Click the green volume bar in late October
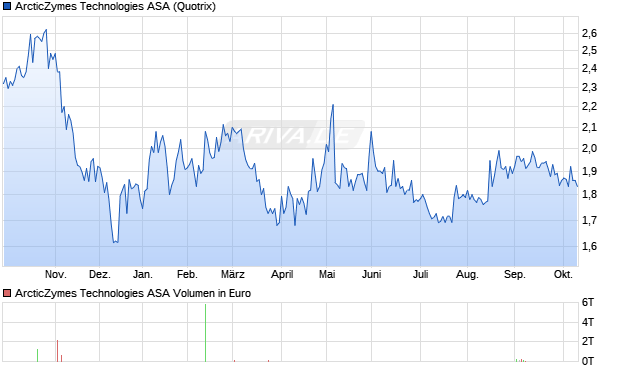620x371 pixels. (x=38, y=355)
